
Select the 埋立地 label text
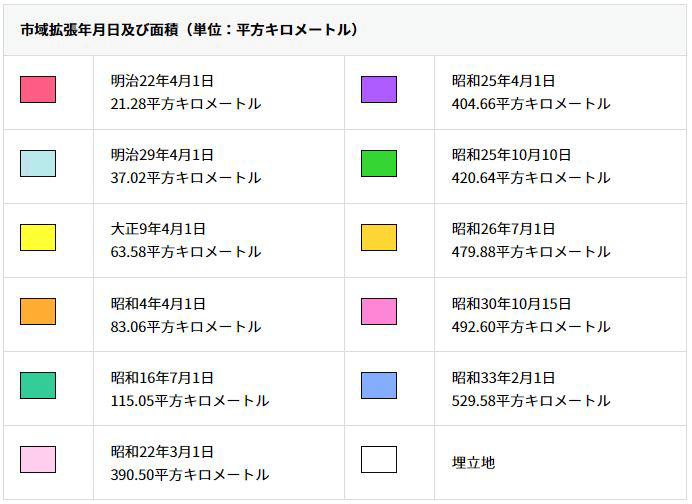[473, 462]
